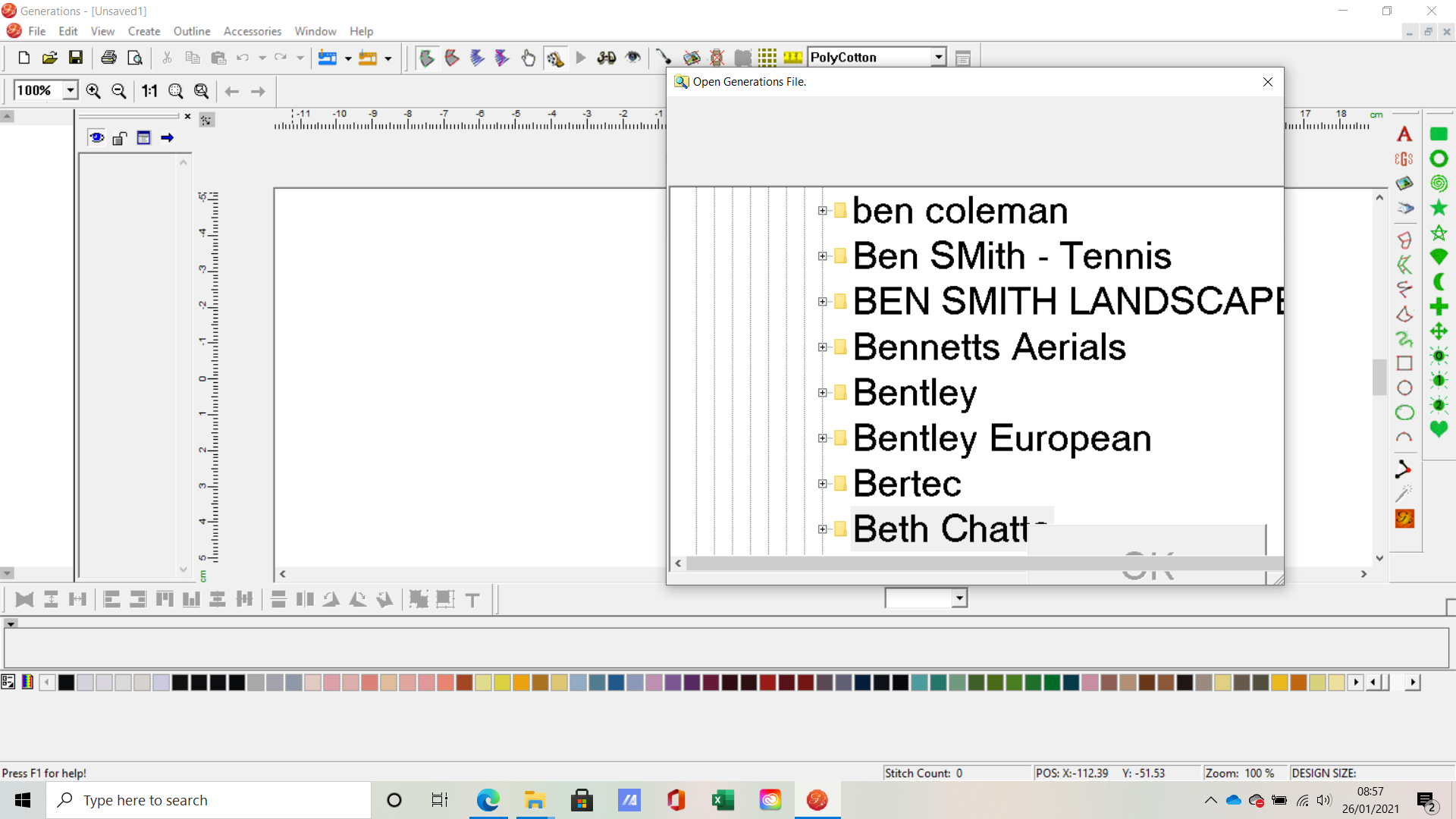Image resolution: width=1456 pixels, height=819 pixels.
Task: Toggle the eye visibility icon in panel
Action: pos(96,138)
